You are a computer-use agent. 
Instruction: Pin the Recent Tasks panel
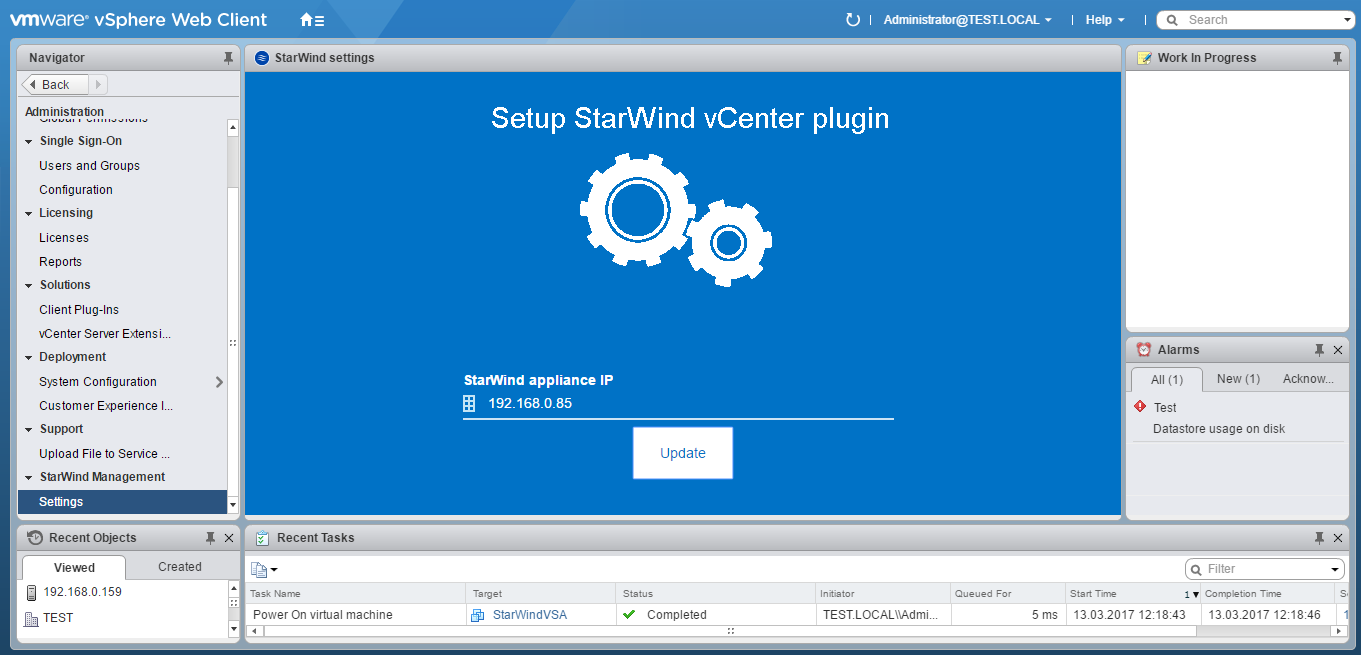(1319, 538)
